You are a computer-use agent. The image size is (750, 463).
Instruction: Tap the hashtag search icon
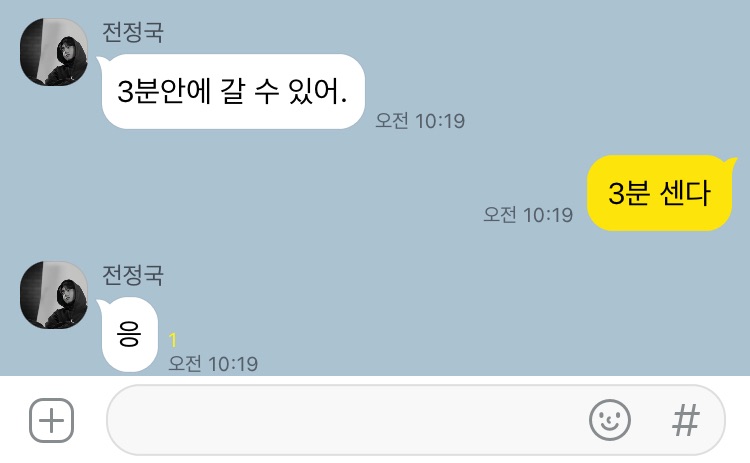[x=686, y=420]
